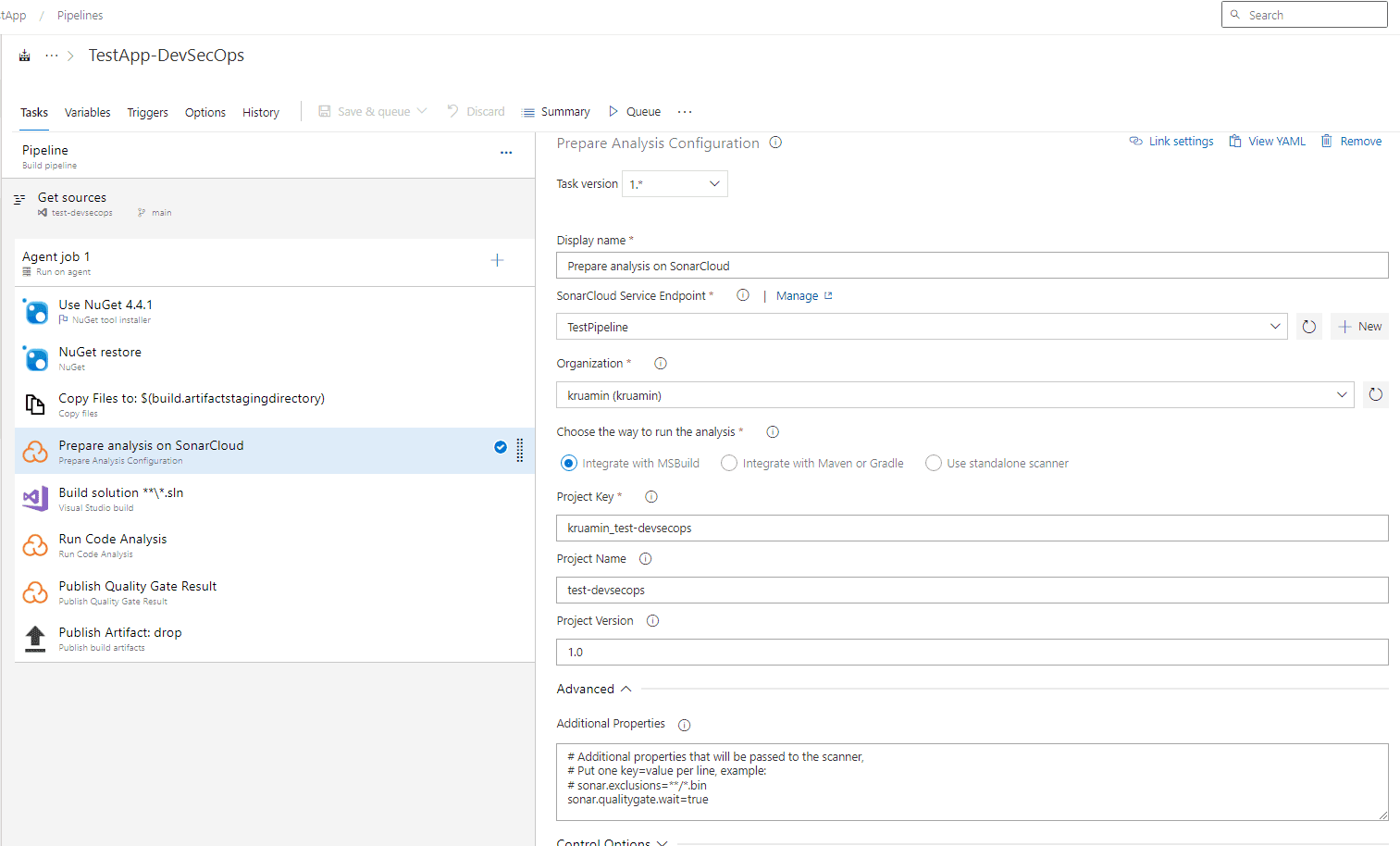Image resolution: width=1400 pixels, height=846 pixels.
Task: Click the refresh icon next to Organization dropdown
Action: coord(1375,395)
